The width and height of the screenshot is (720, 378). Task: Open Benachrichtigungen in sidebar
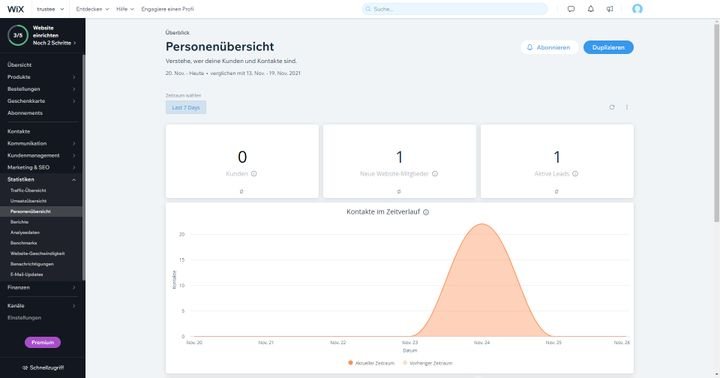tap(32, 264)
